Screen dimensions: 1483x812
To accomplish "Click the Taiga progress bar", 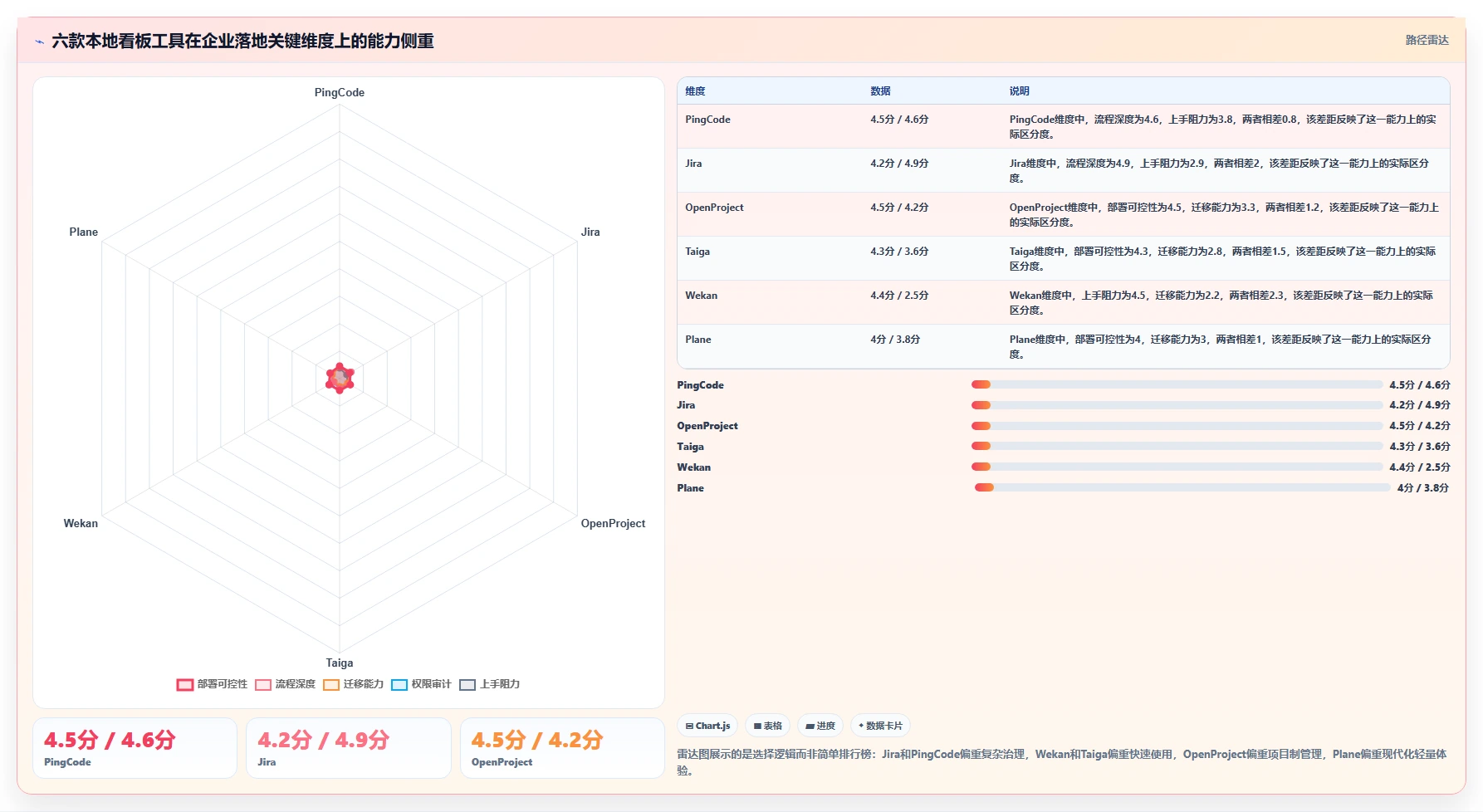I will (1177, 446).
